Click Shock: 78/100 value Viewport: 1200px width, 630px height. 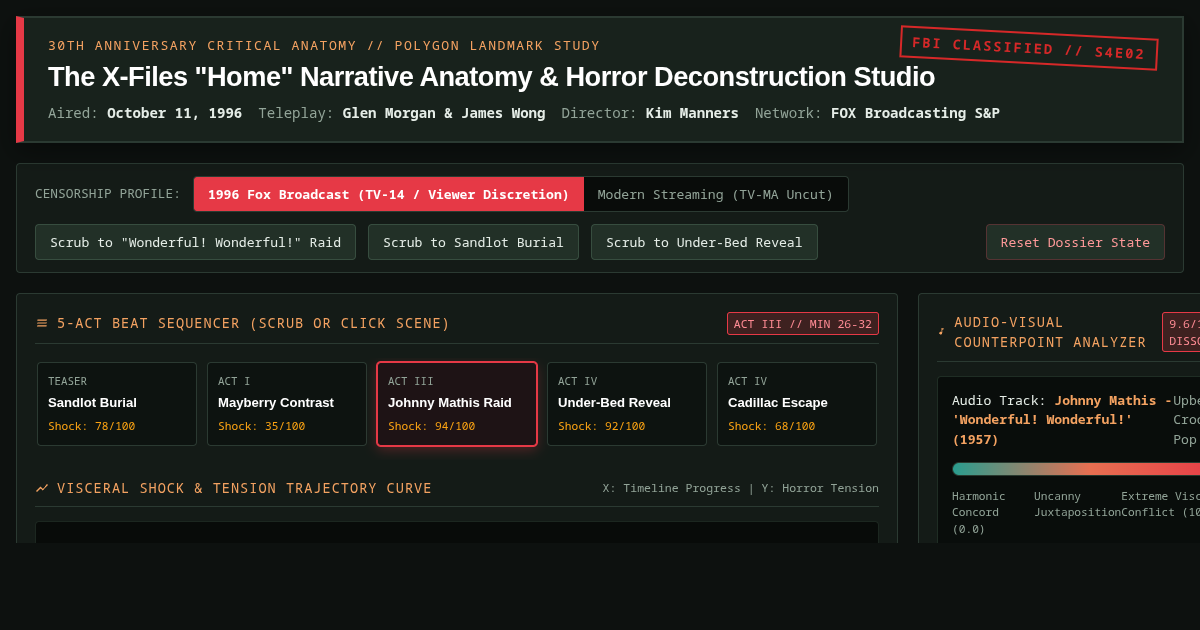coord(91,426)
